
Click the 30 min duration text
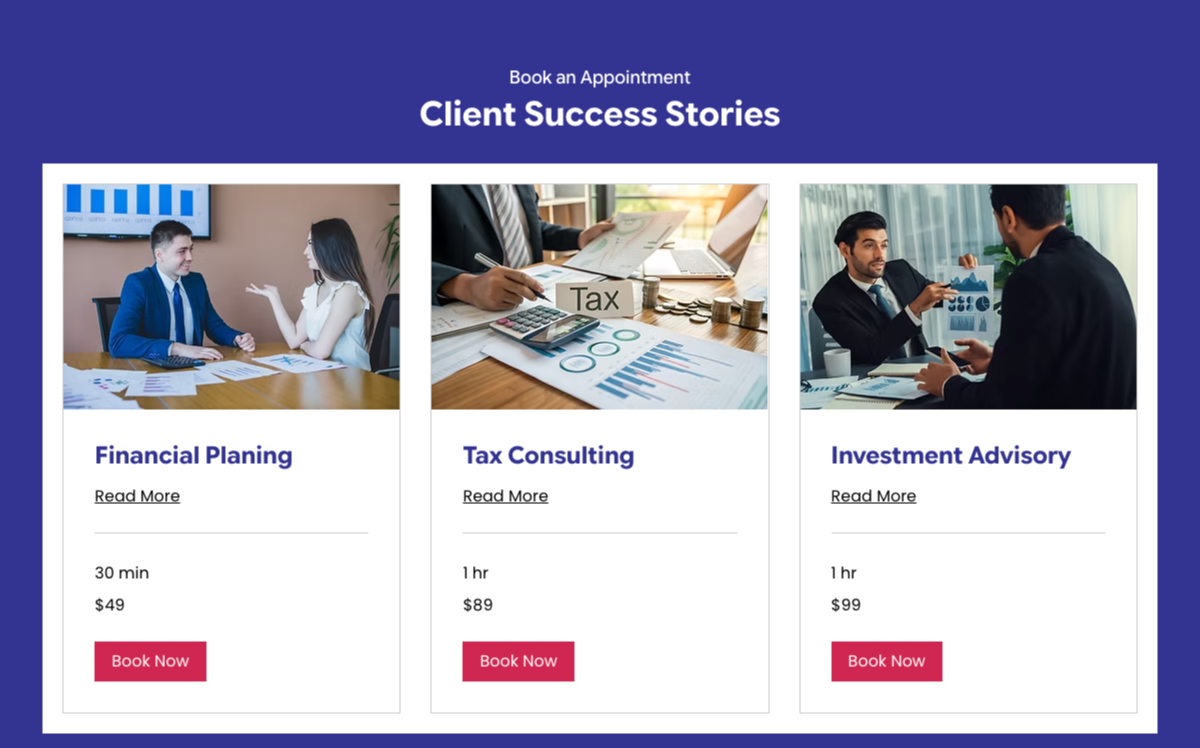(x=122, y=573)
